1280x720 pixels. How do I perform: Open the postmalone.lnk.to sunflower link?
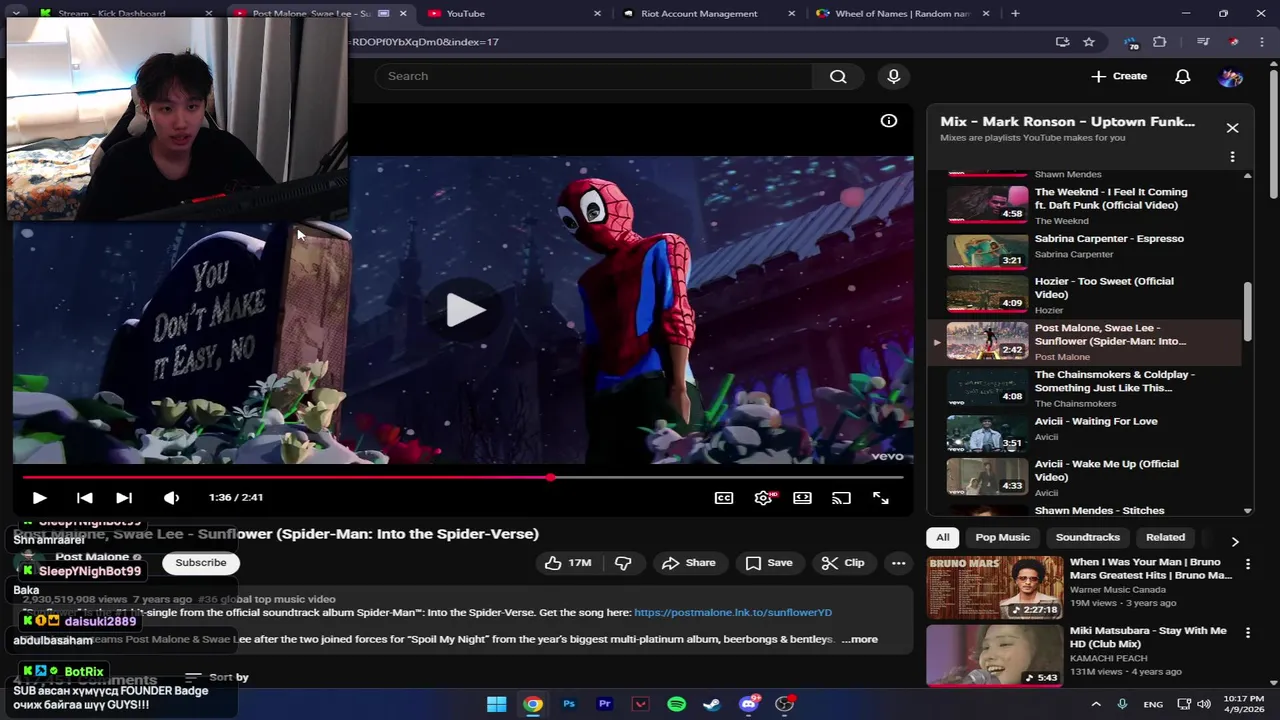pyautogui.click(x=733, y=612)
